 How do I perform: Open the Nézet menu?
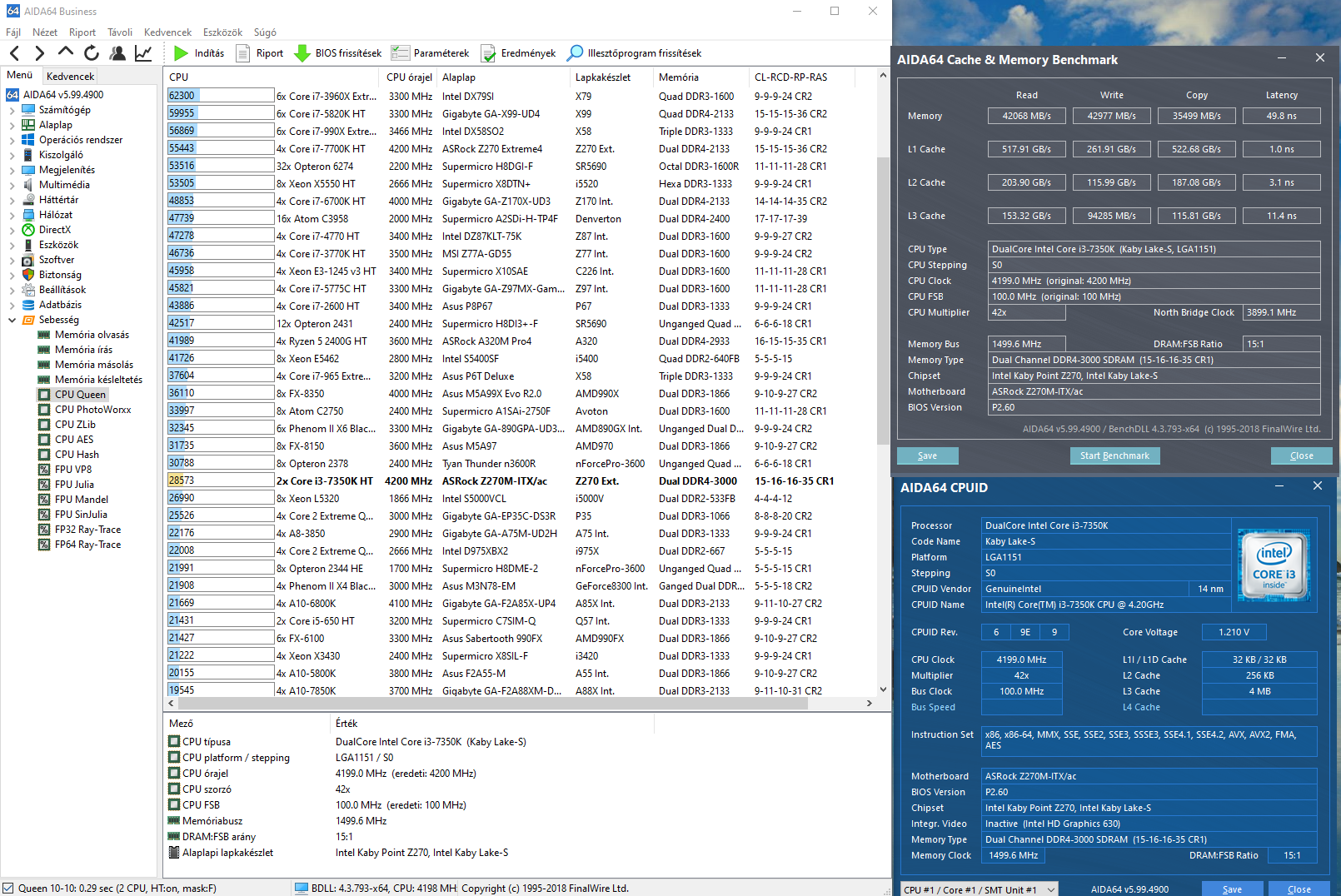tap(45, 32)
